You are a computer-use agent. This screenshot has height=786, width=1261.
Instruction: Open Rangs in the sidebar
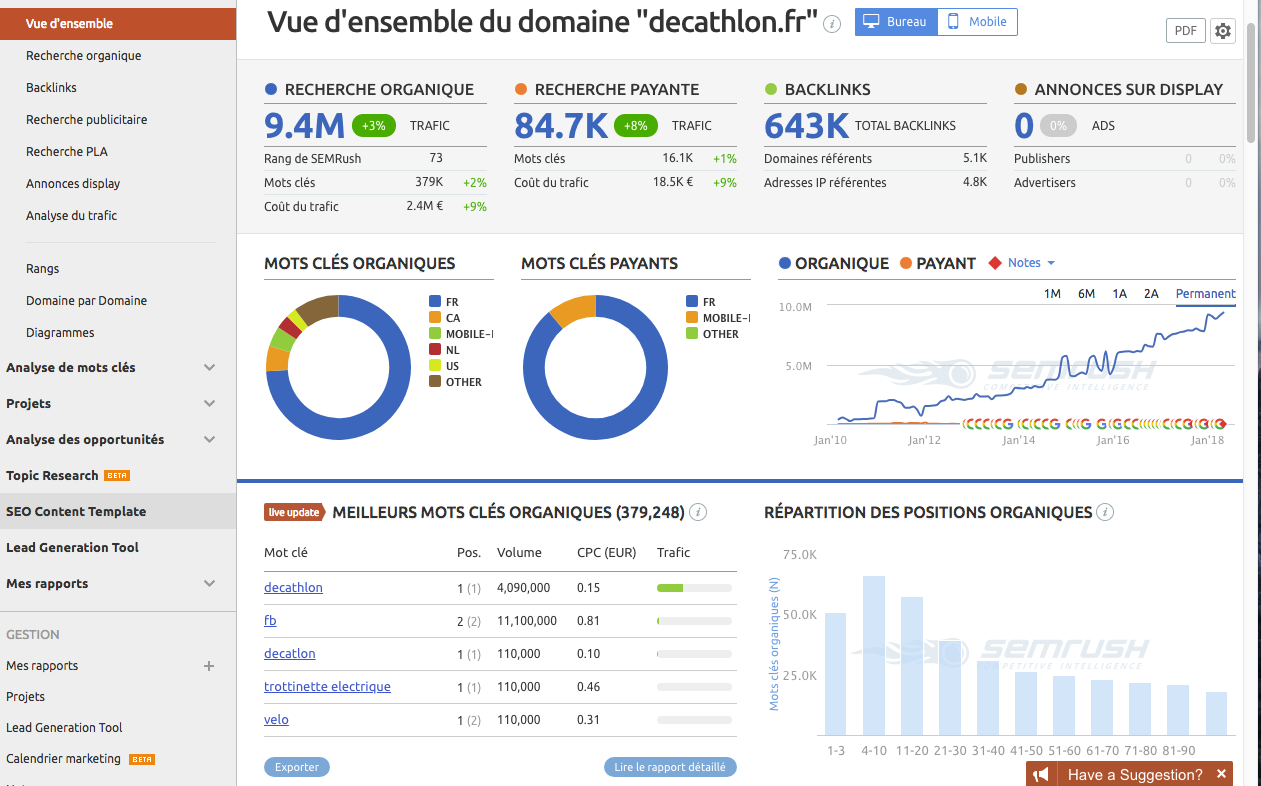(x=43, y=269)
